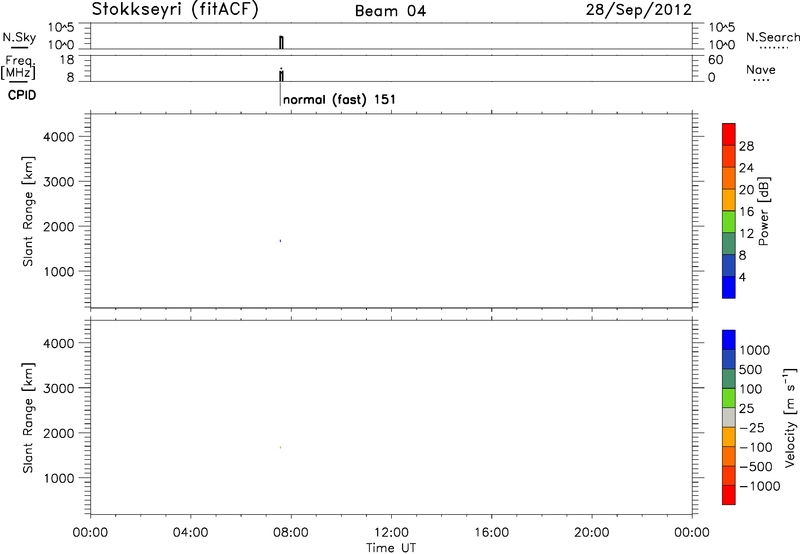The image size is (800, 554).
Task: Click the red bottom Velocity colorbar swatch
Action: [x=729, y=495]
